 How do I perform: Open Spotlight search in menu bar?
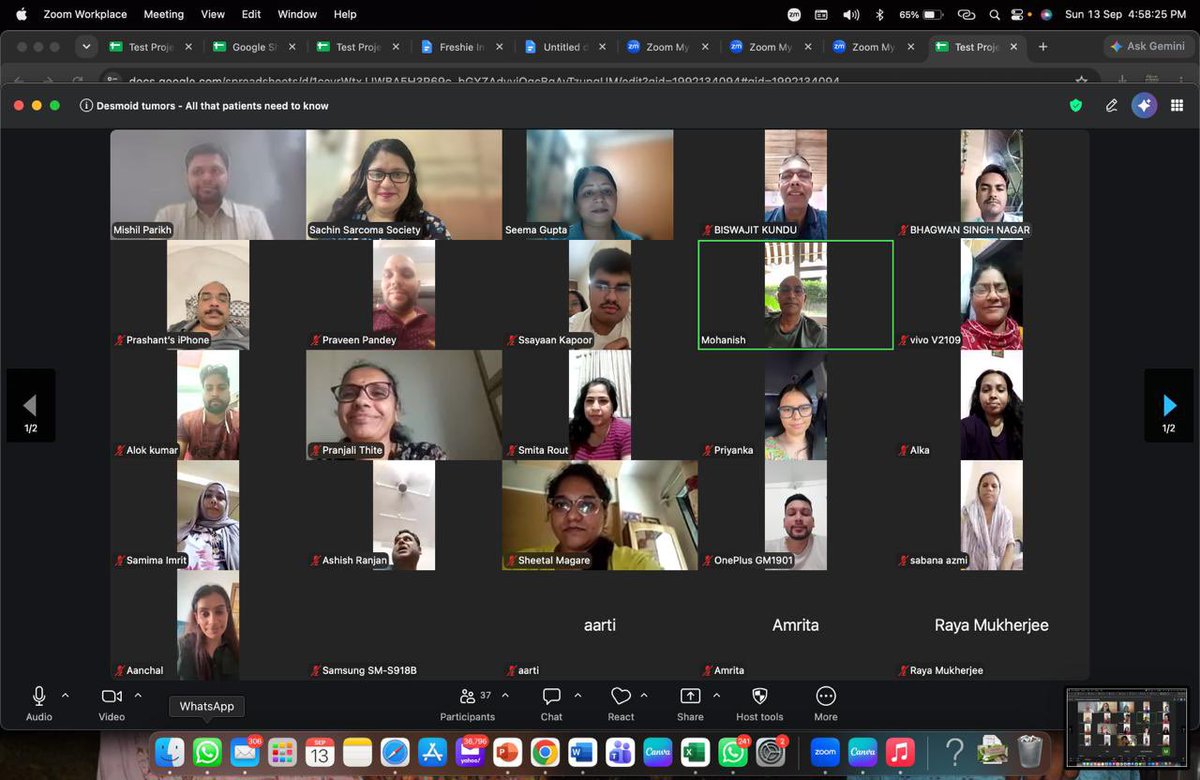coord(994,15)
